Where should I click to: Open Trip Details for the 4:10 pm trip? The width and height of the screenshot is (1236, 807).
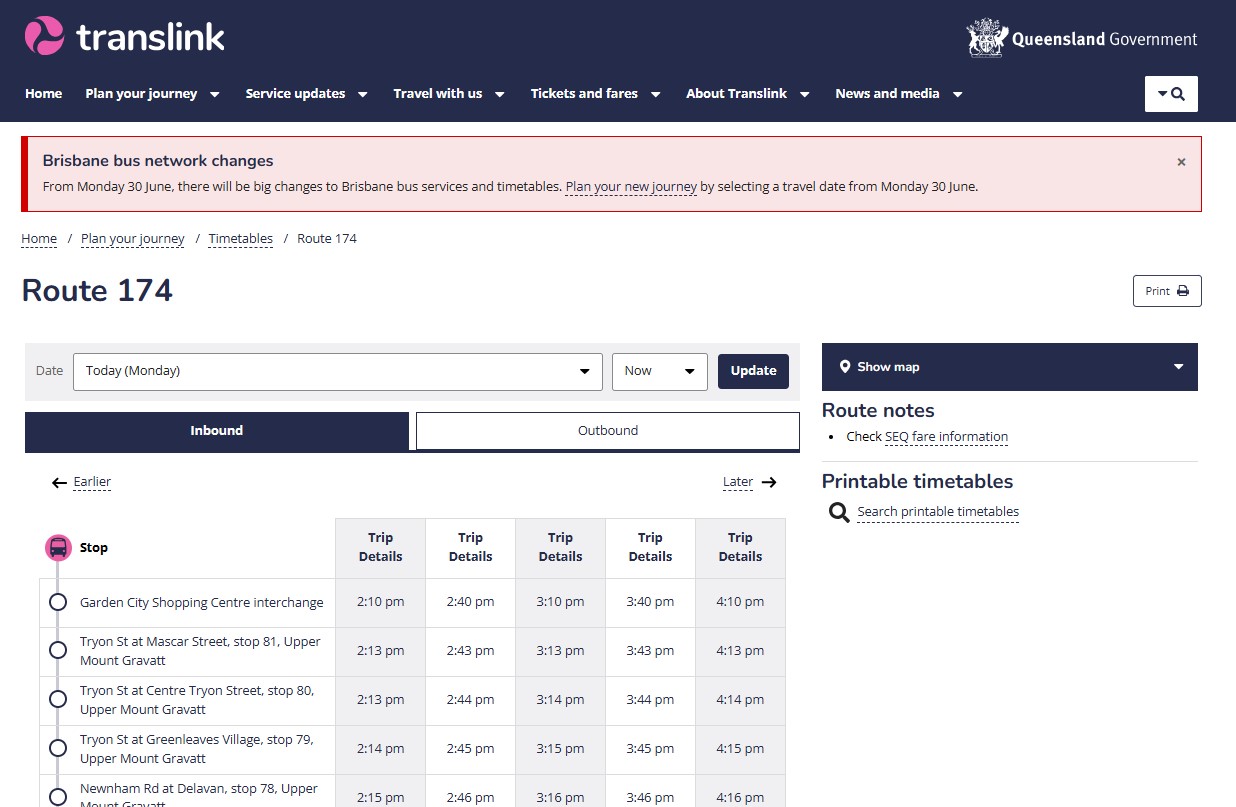coord(741,548)
